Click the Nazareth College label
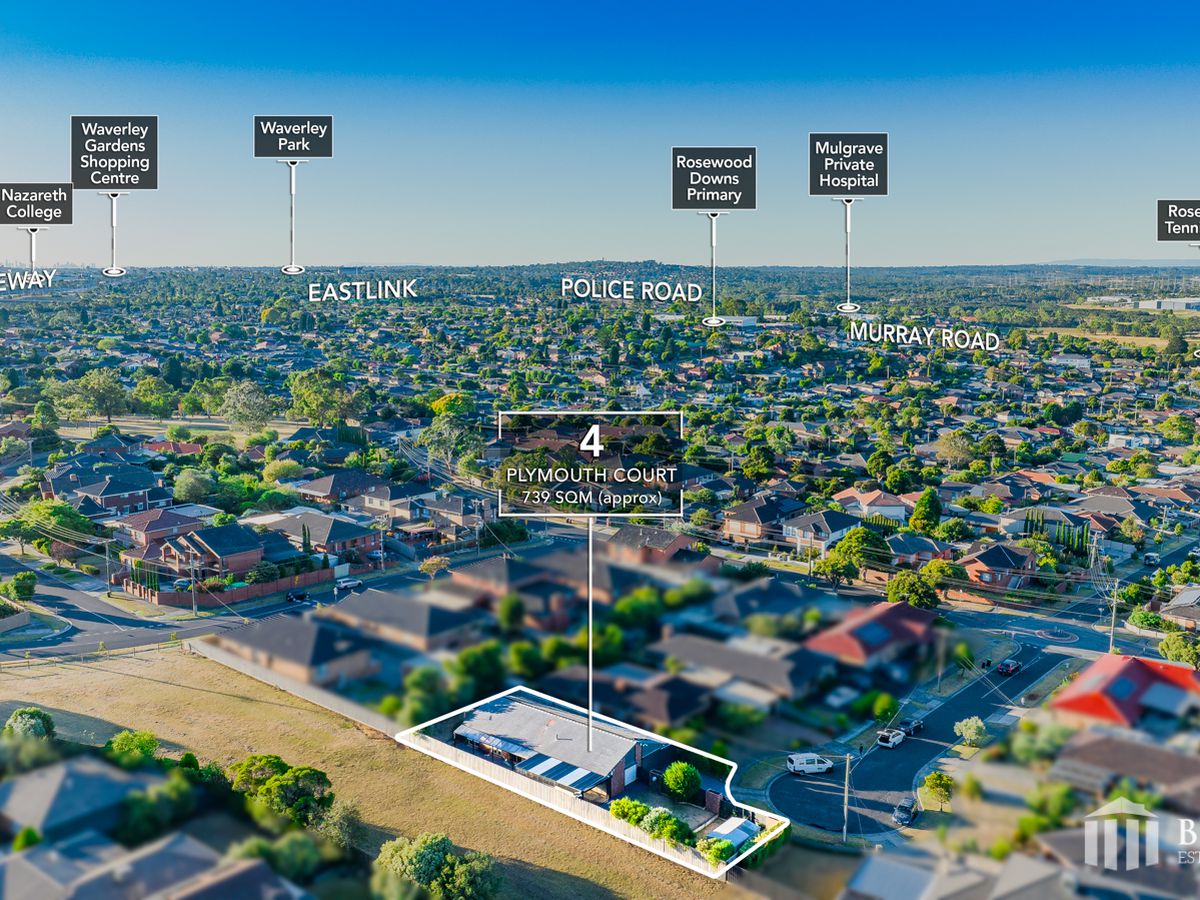This screenshot has height=900, width=1200. [35, 203]
